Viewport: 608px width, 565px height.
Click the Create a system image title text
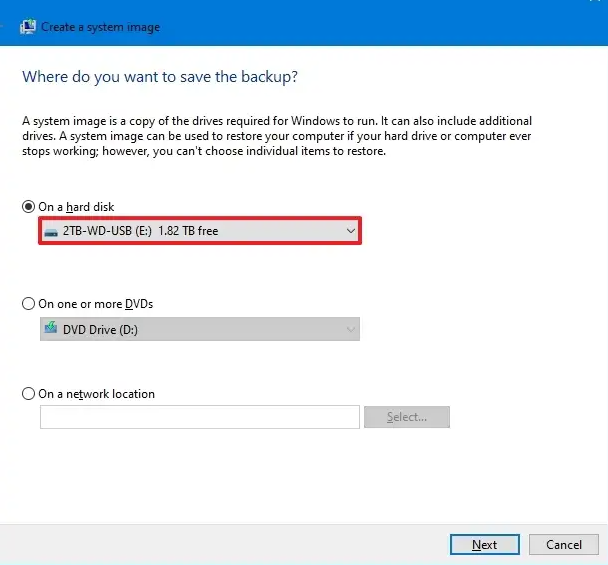(x=100, y=27)
